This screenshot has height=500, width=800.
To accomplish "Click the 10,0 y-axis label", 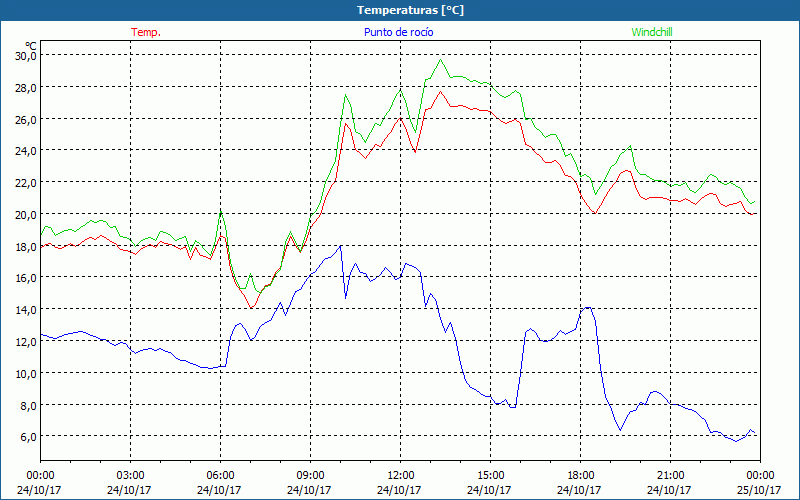I will [x=26, y=373].
